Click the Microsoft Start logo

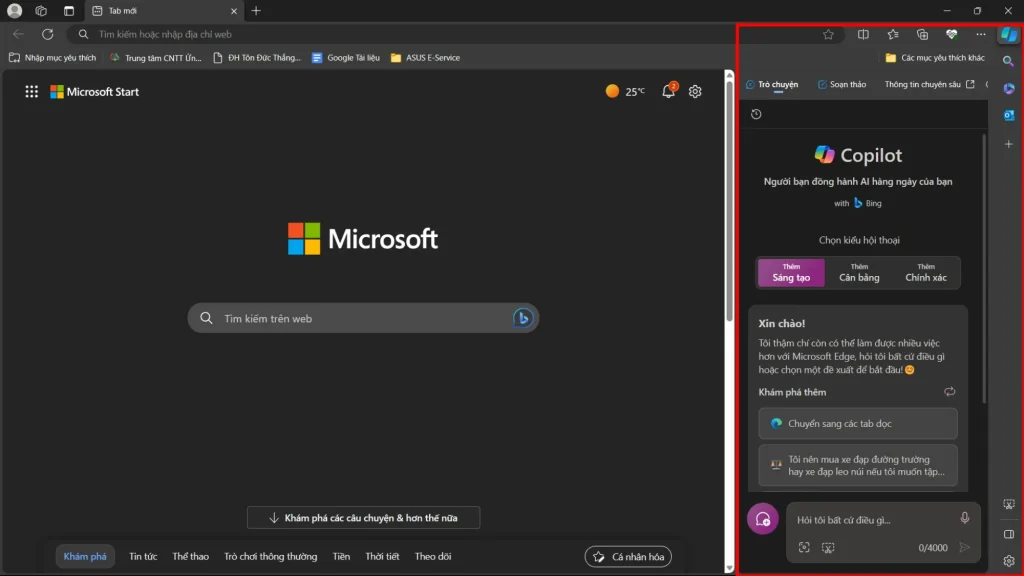(95, 92)
